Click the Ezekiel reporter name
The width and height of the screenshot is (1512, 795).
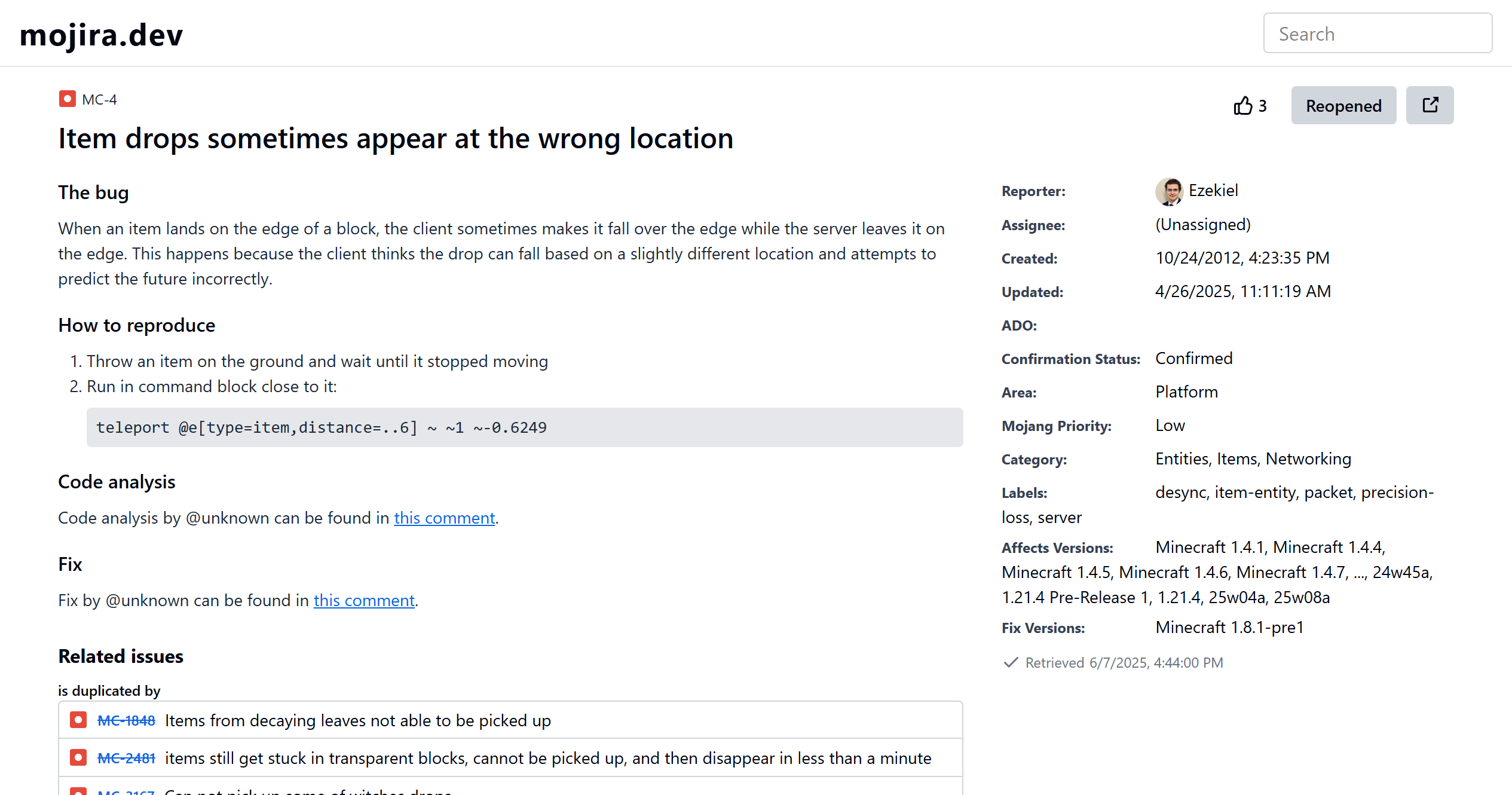[1213, 191]
